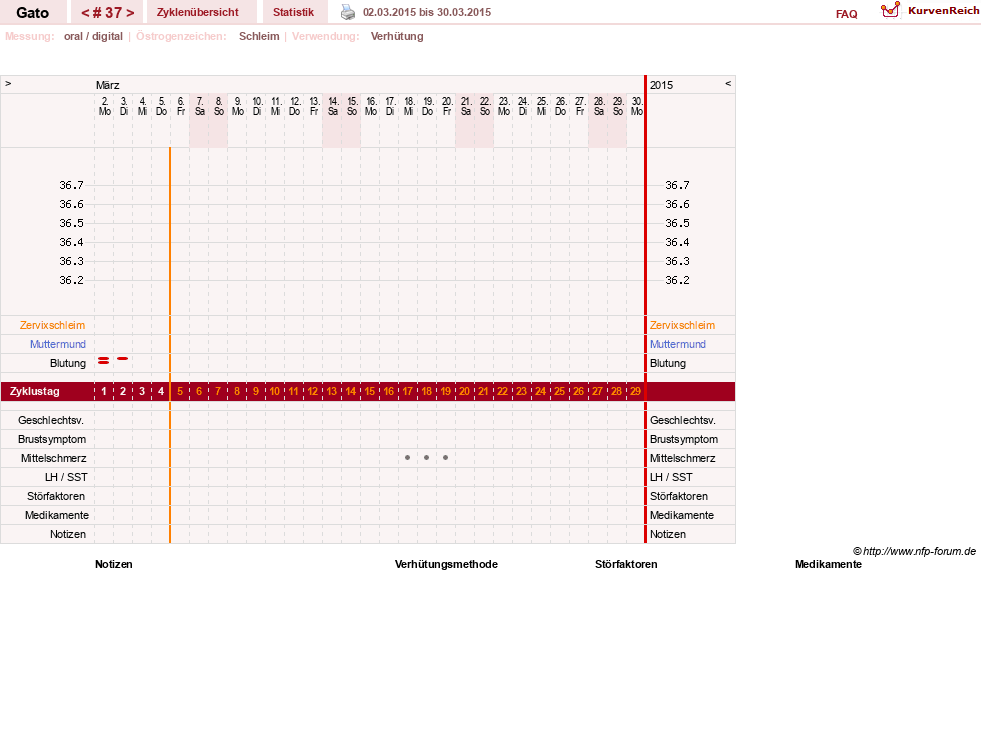Click the date header 7. Sa

[200, 106]
